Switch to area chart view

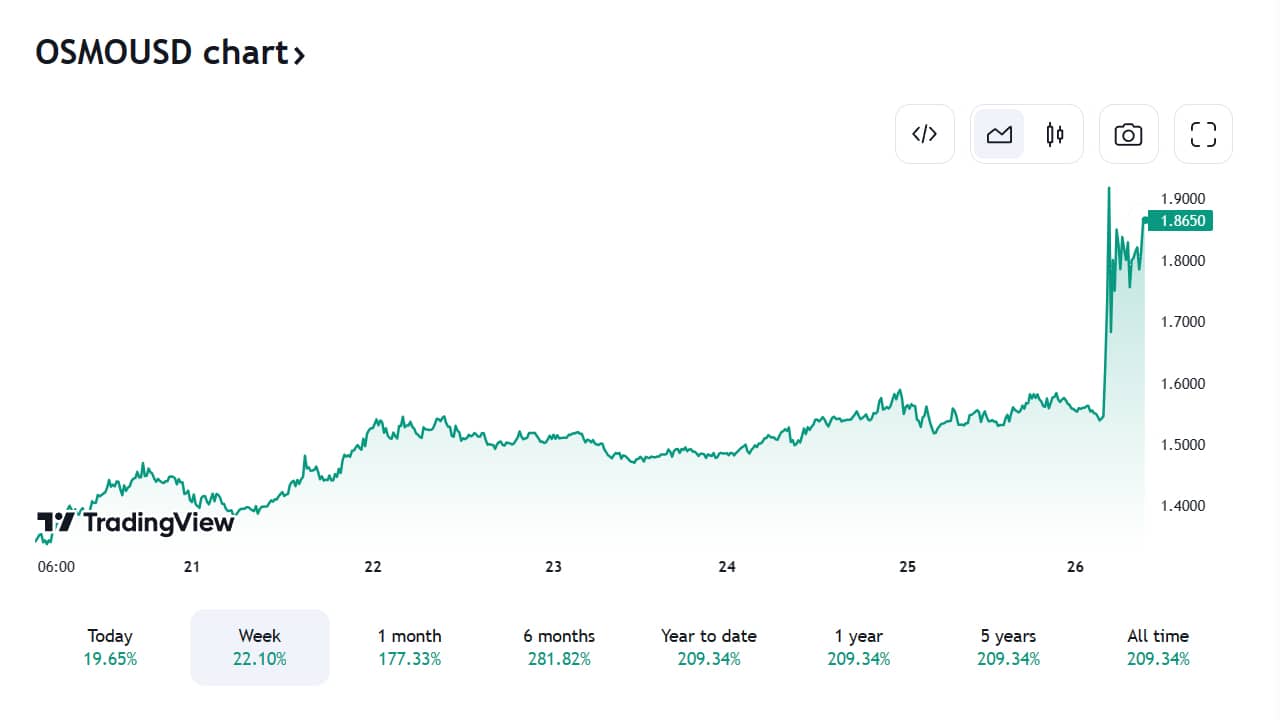pyautogui.click(x=999, y=134)
